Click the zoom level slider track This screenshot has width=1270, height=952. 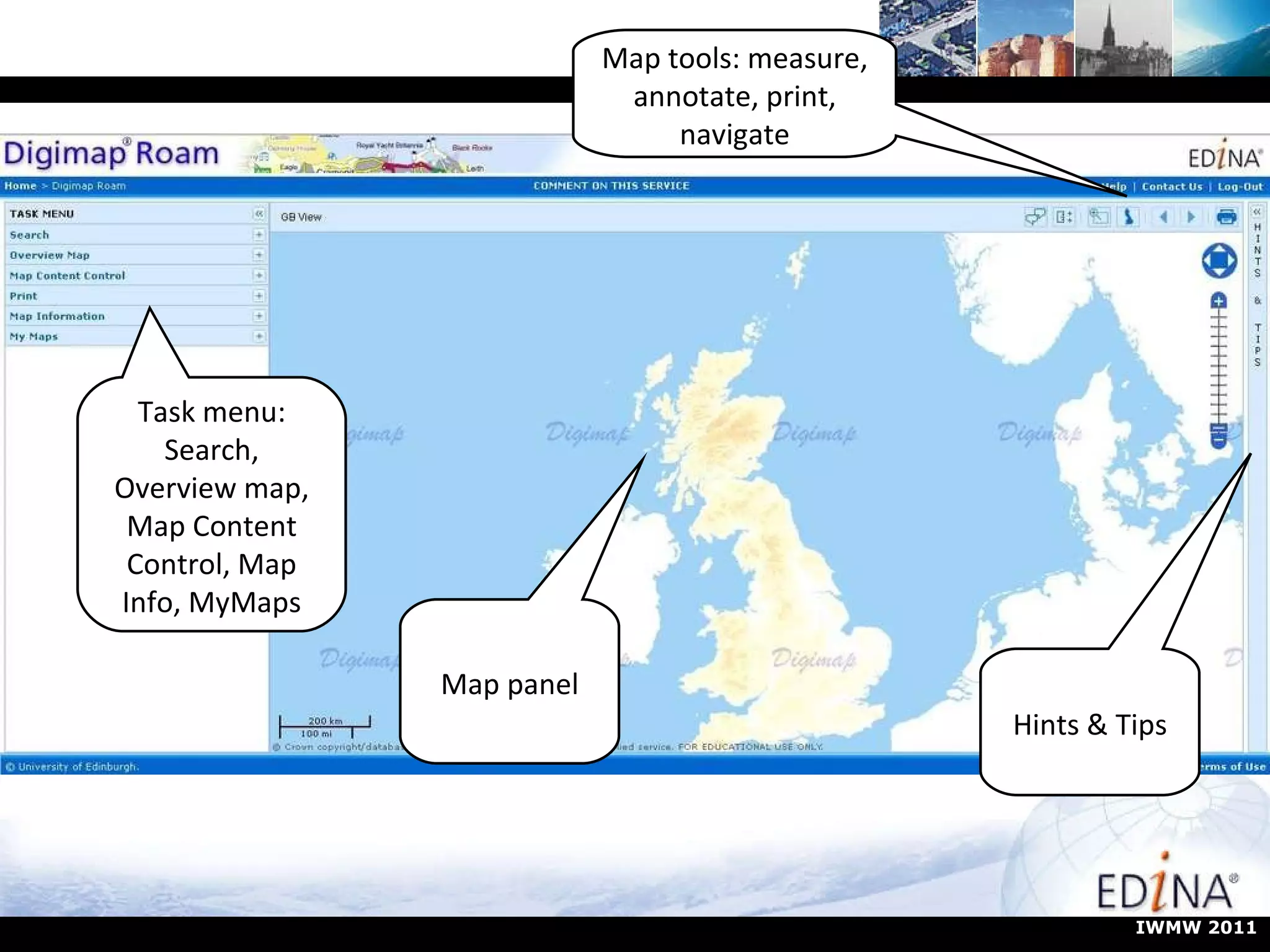click(x=1219, y=366)
